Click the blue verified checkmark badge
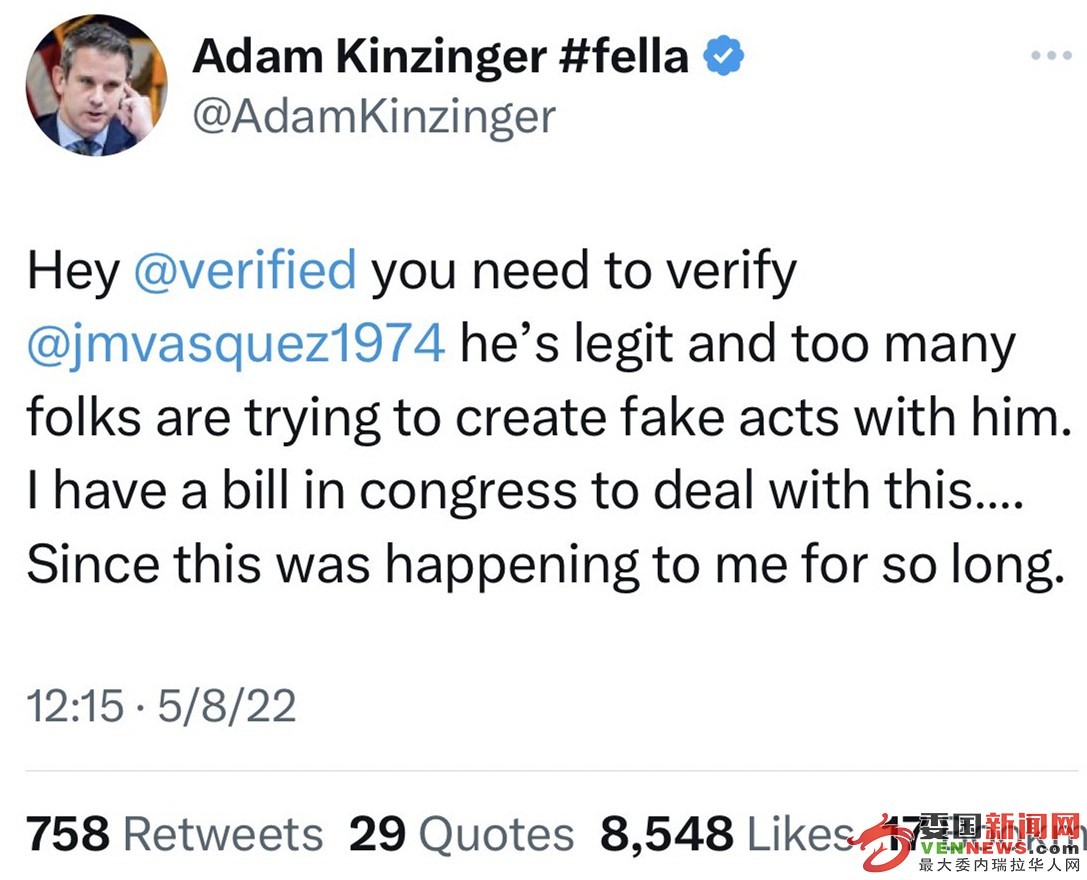This screenshot has height=880, width=1087. point(724,56)
